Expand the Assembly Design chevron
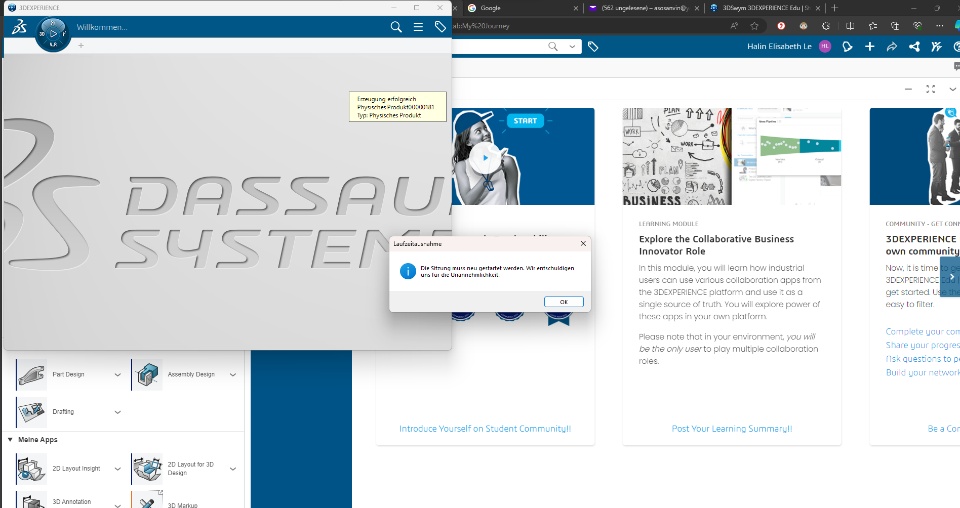 click(x=233, y=375)
